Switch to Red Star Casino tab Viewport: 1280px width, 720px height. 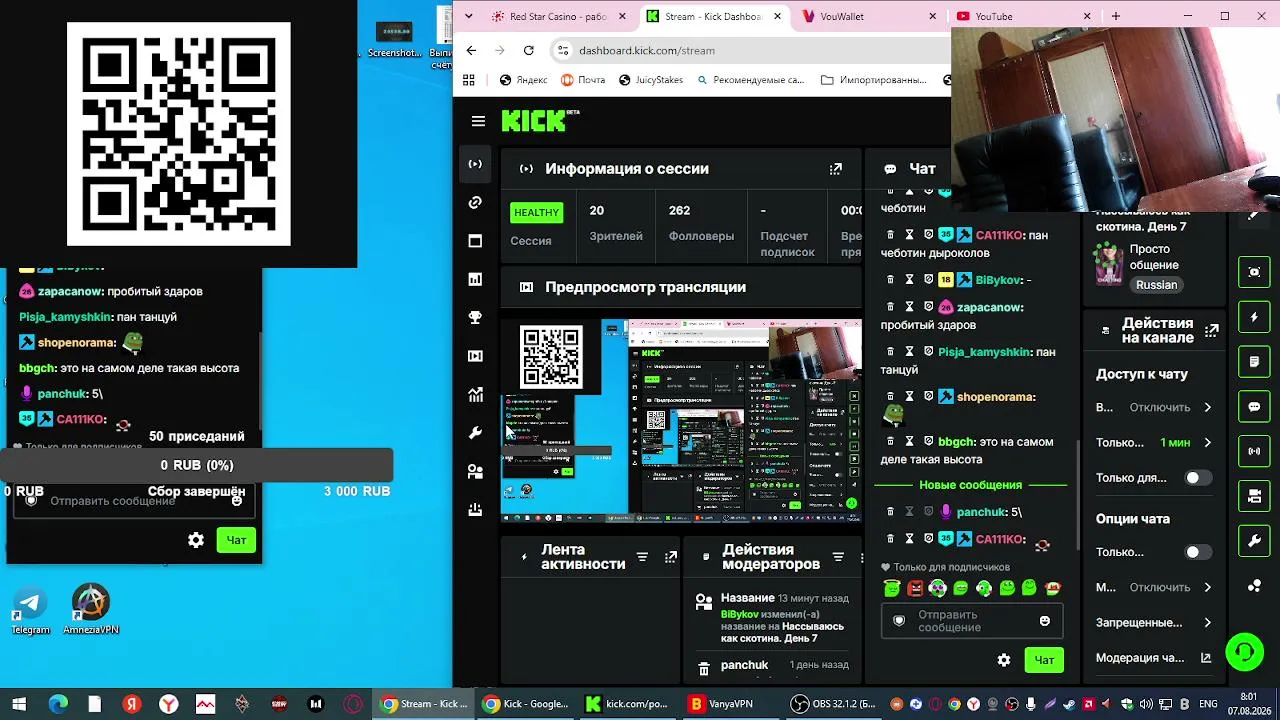(x=558, y=16)
